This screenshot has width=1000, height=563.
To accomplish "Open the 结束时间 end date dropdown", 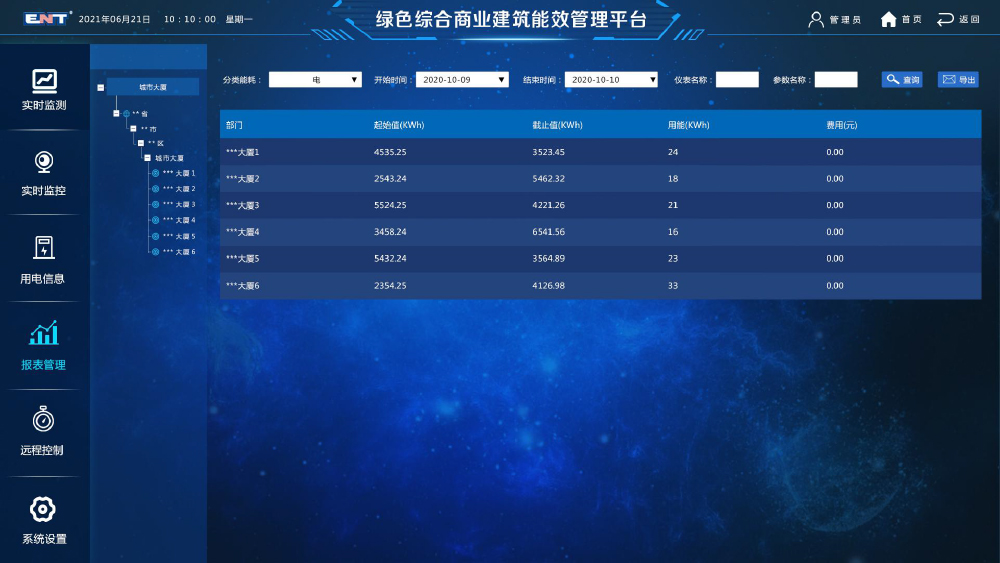I will pos(610,80).
